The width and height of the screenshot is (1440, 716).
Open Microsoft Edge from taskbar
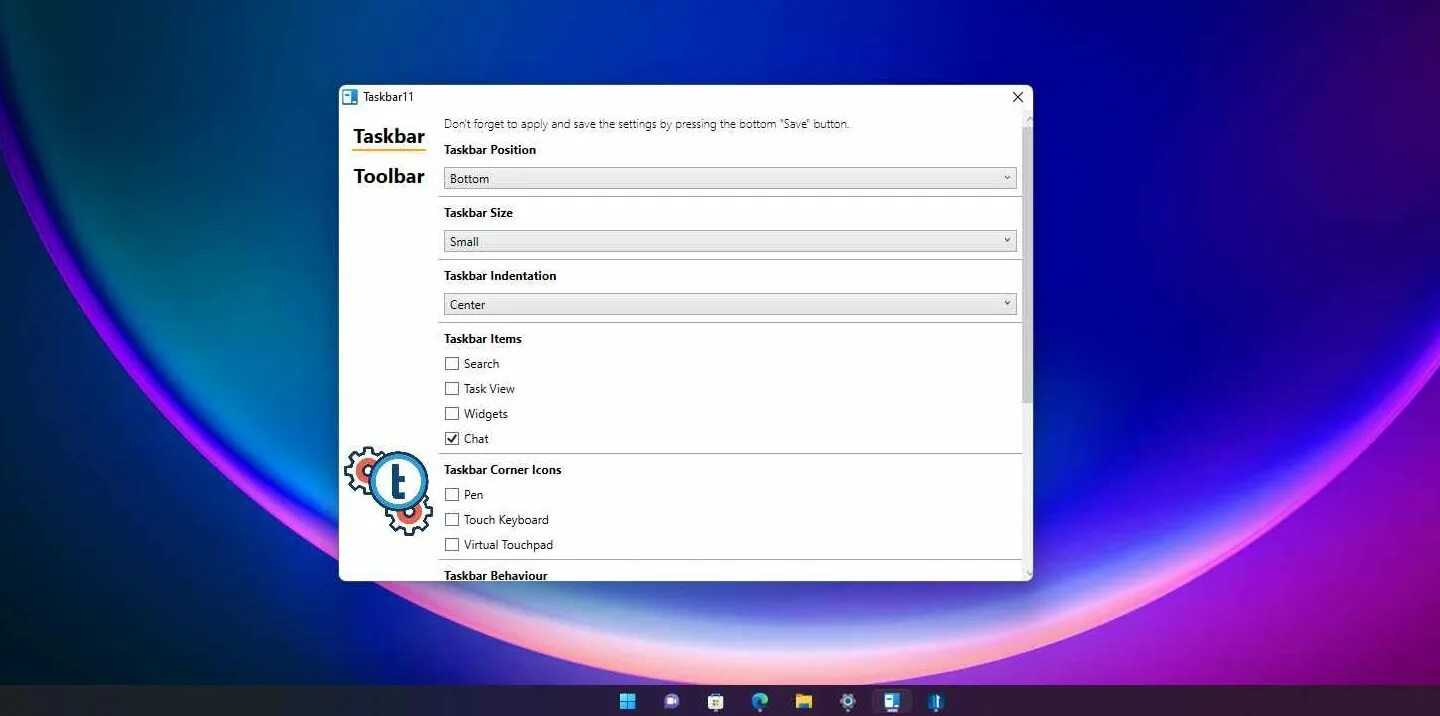pyautogui.click(x=759, y=702)
